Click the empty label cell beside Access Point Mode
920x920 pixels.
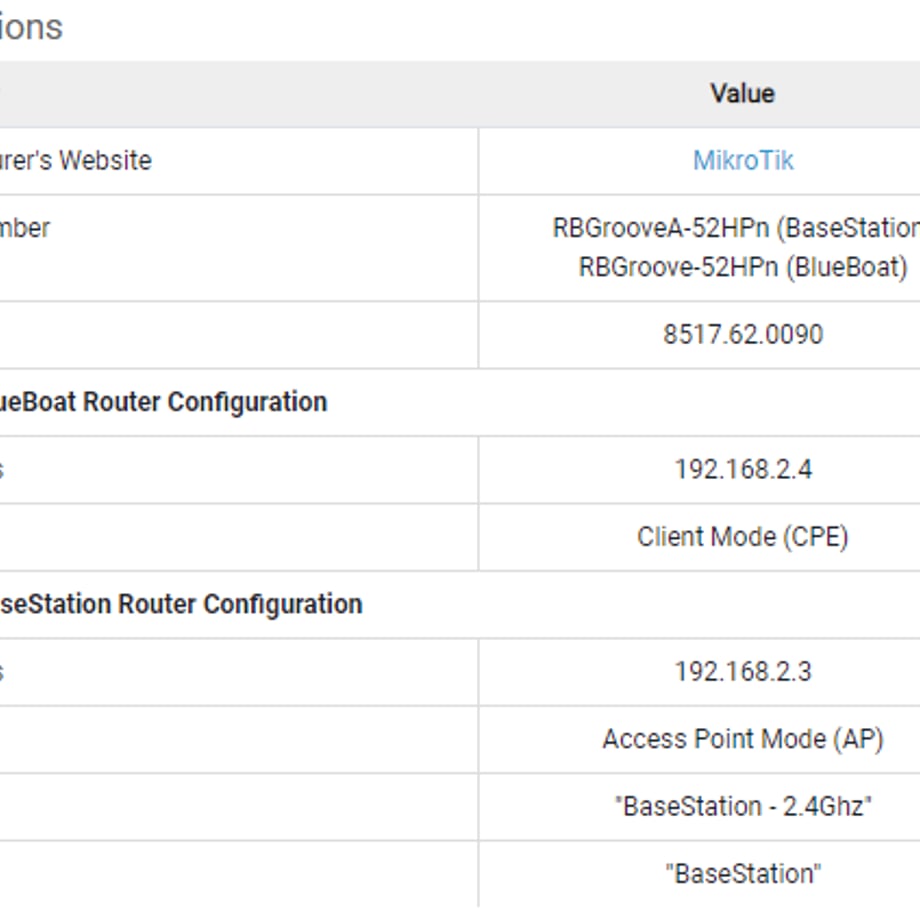click(x=239, y=739)
